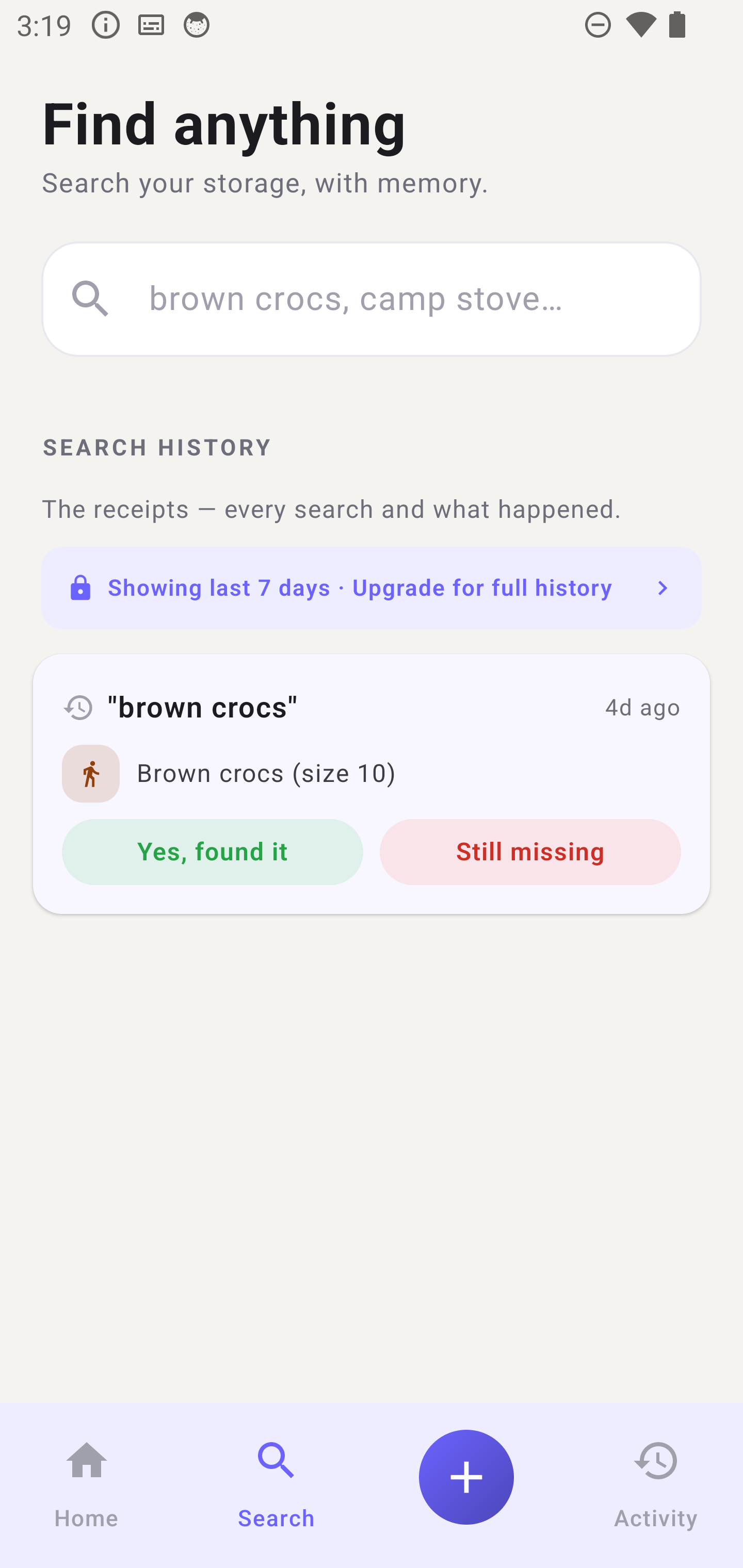743x1568 pixels.
Task: Tap the lock icon on upgrade banner
Action: (x=80, y=587)
